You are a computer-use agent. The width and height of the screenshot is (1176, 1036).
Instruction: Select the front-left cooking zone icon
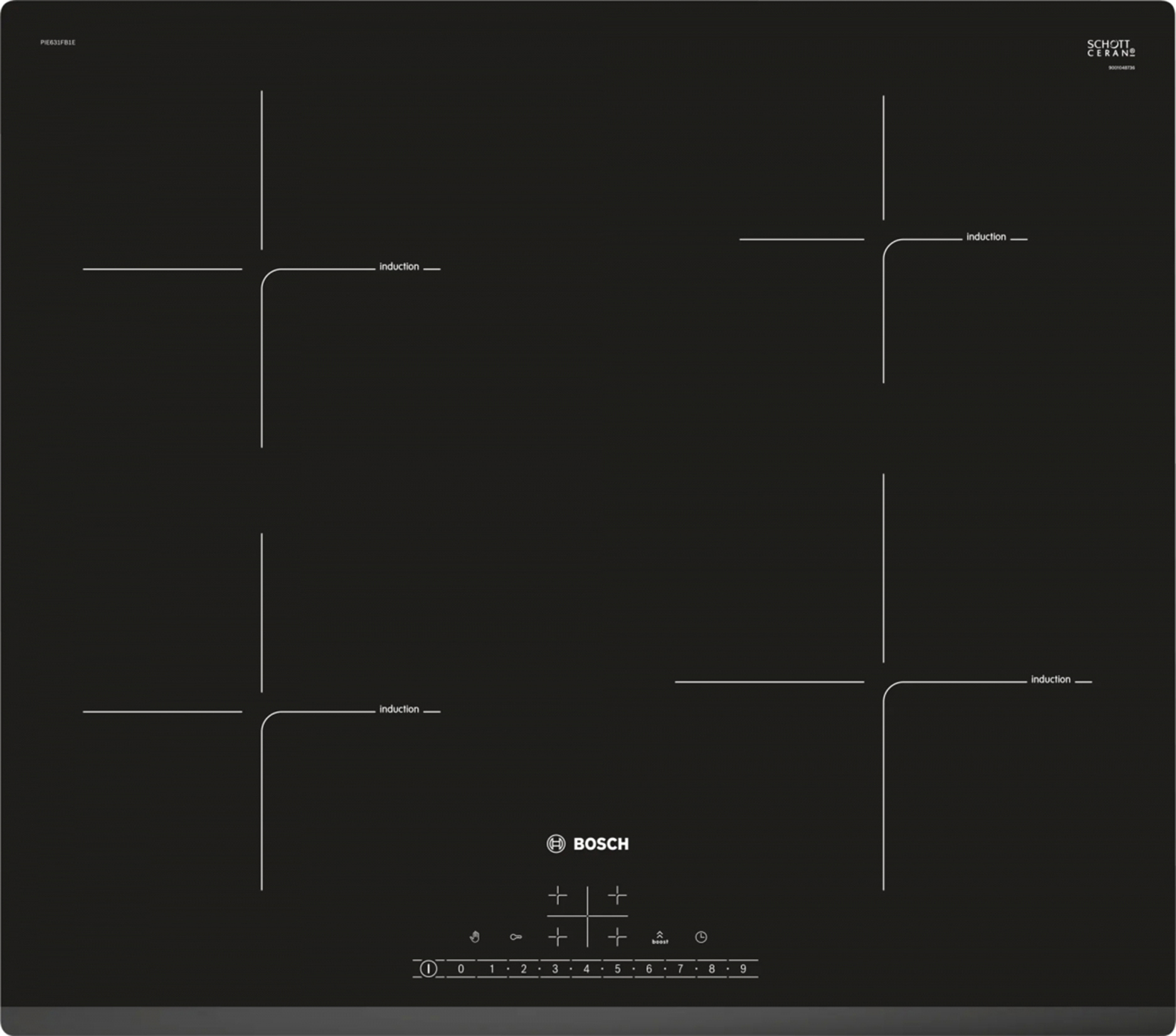tap(558, 937)
